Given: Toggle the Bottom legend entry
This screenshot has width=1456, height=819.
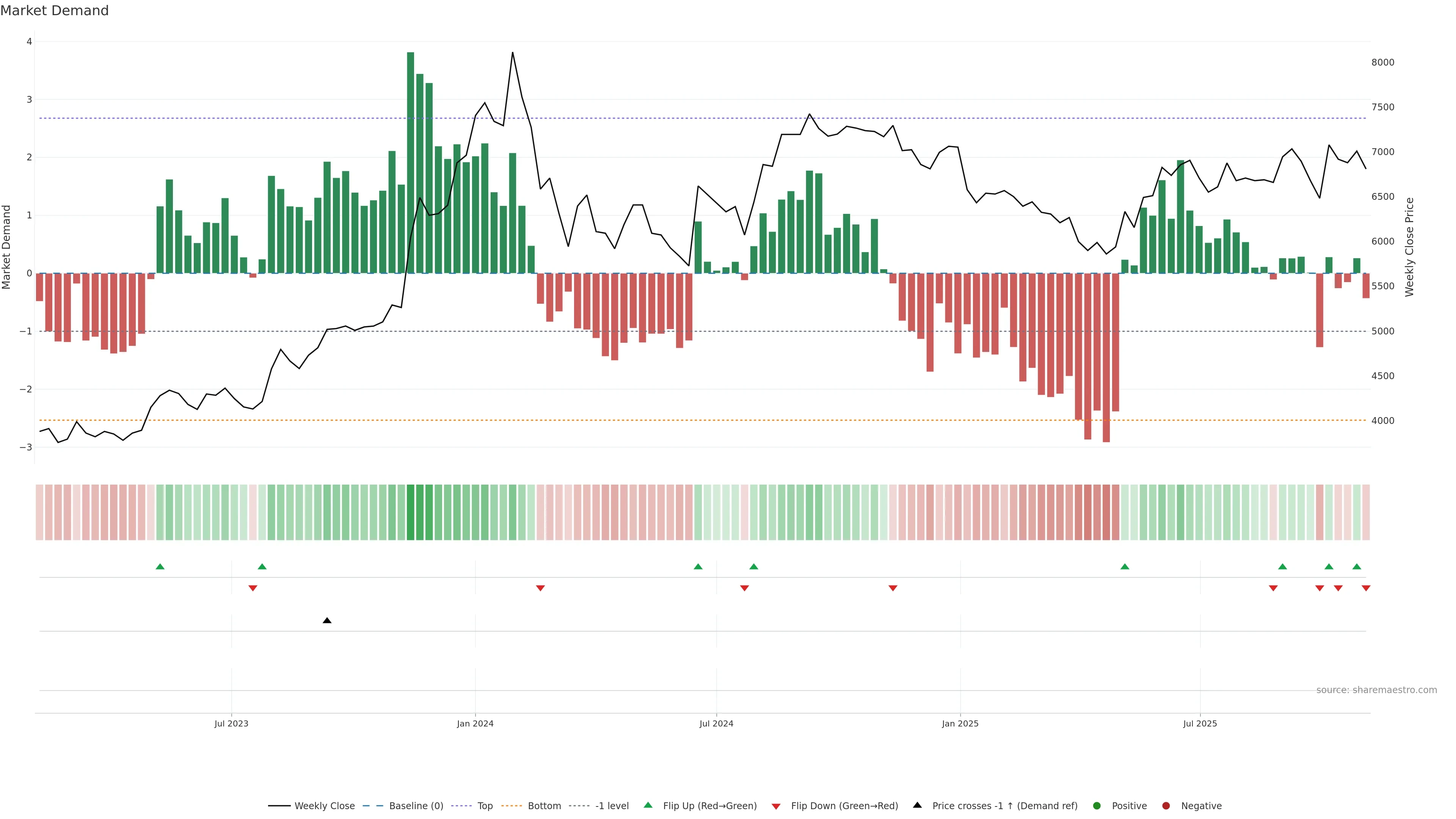Looking at the screenshot, I should (544, 806).
